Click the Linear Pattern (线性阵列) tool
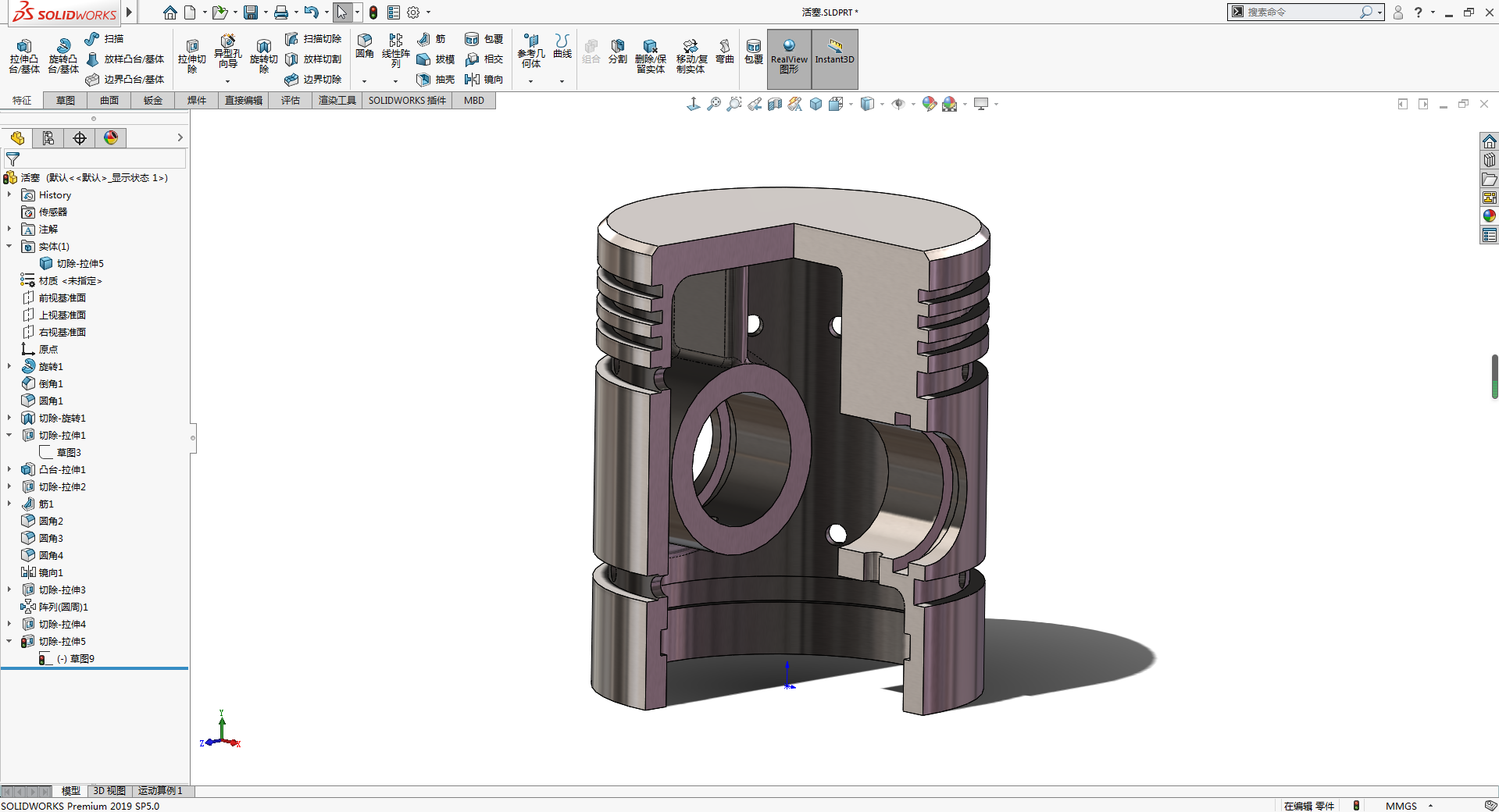Viewport: 1499px width, 812px height. [396, 52]
